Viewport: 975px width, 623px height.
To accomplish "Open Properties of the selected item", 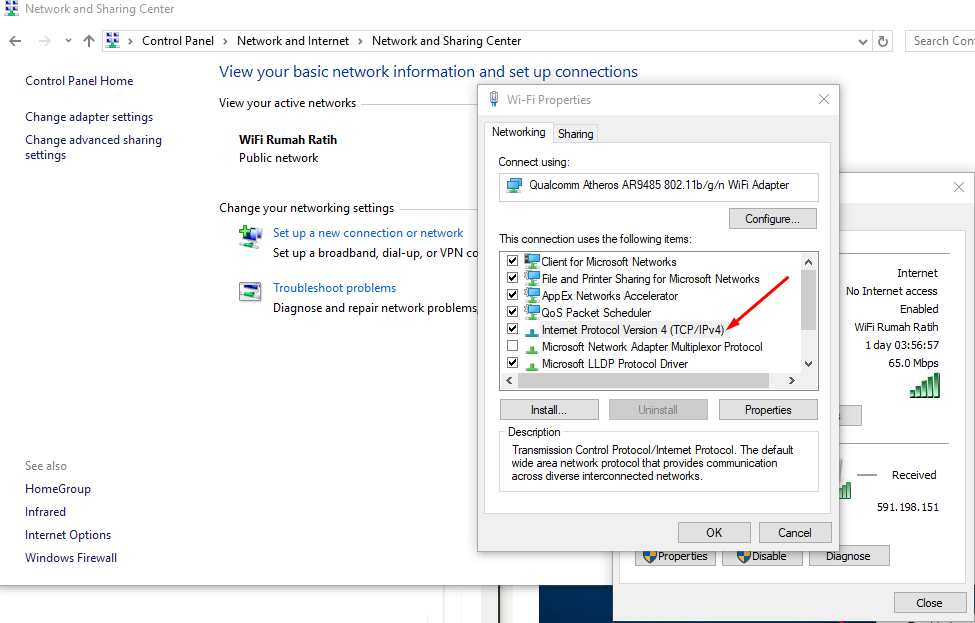I will (768, 410).
